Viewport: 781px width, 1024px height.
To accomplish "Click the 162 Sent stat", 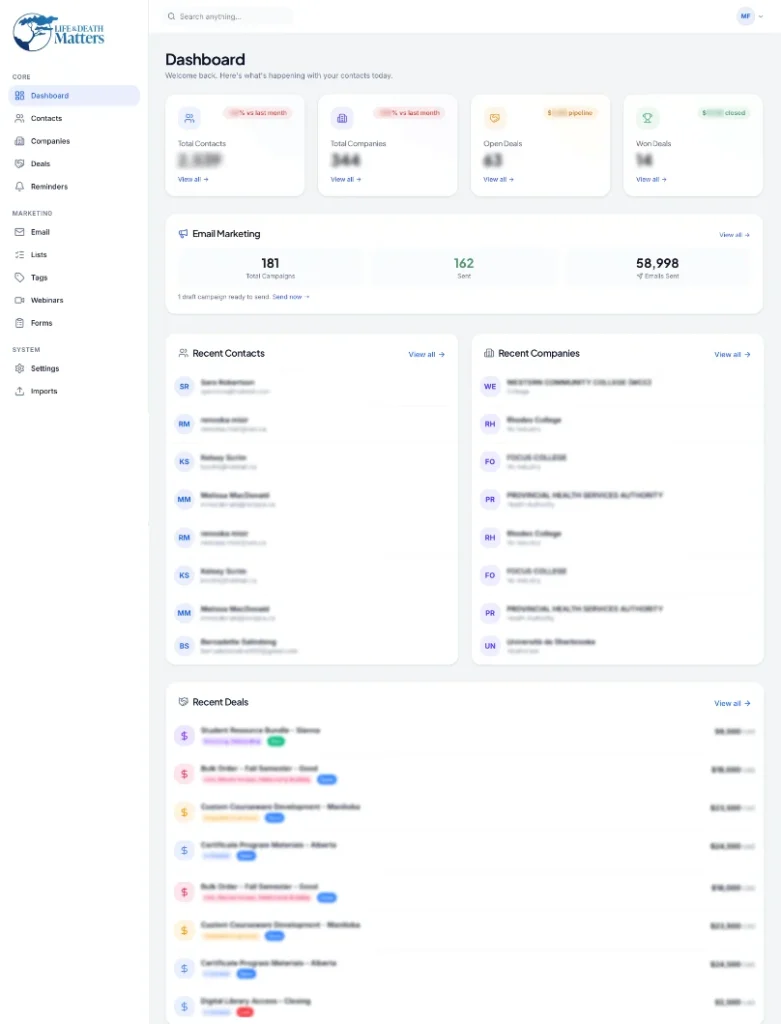I will 464,268.
